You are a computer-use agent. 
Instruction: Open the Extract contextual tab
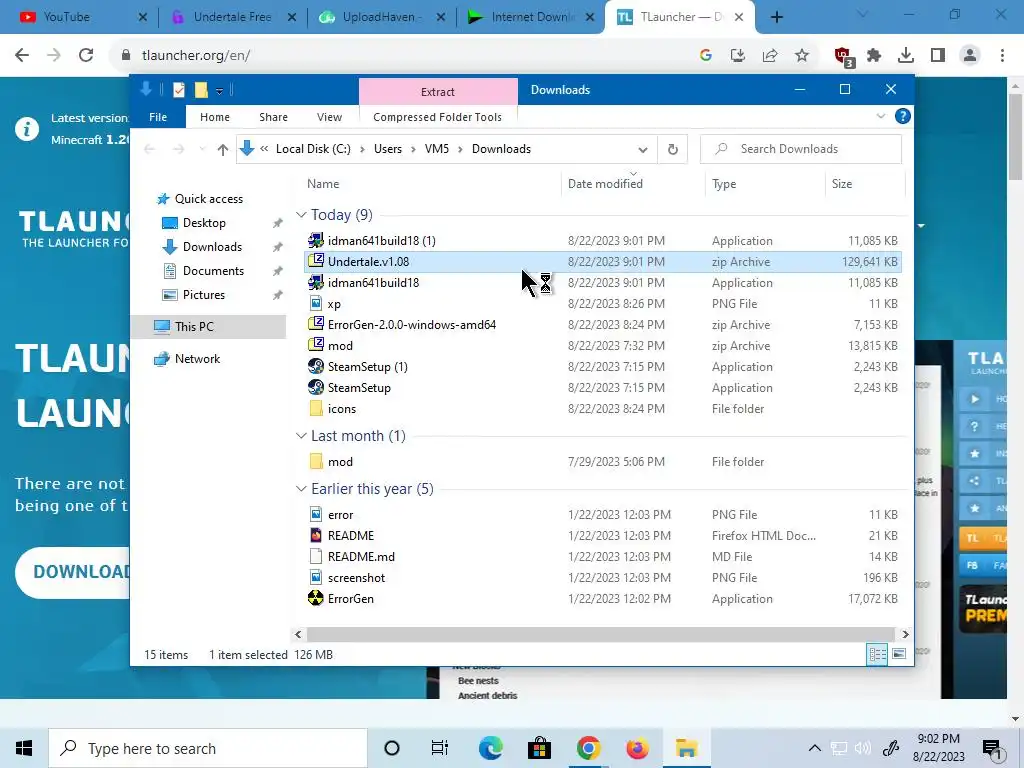[x=438, y=91]
